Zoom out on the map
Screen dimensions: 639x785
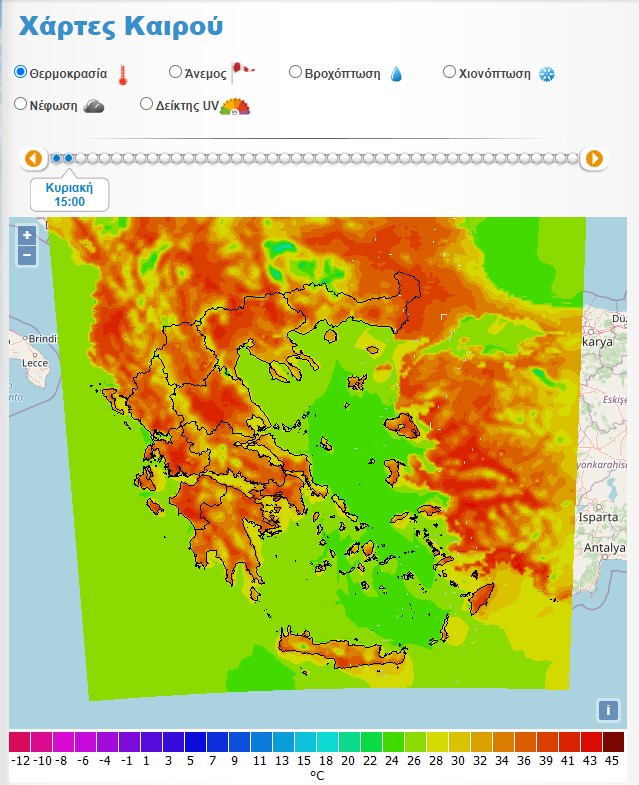(x=27, y=255)
